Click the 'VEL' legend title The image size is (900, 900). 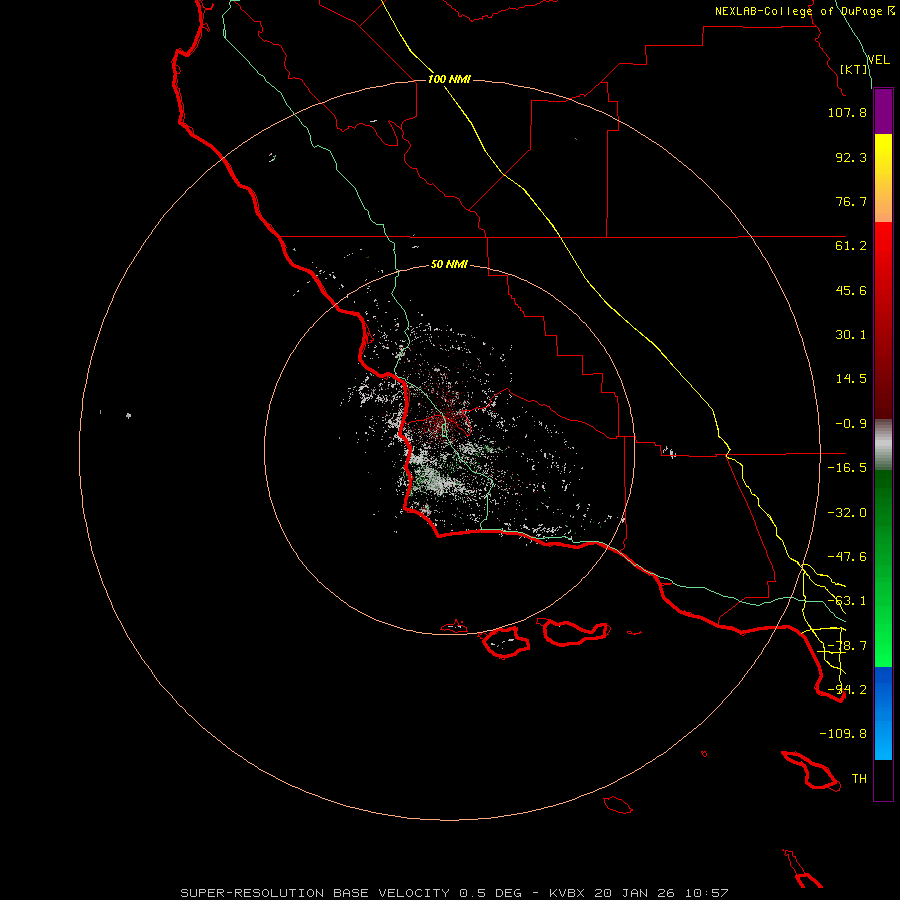[x=879, y=60]
